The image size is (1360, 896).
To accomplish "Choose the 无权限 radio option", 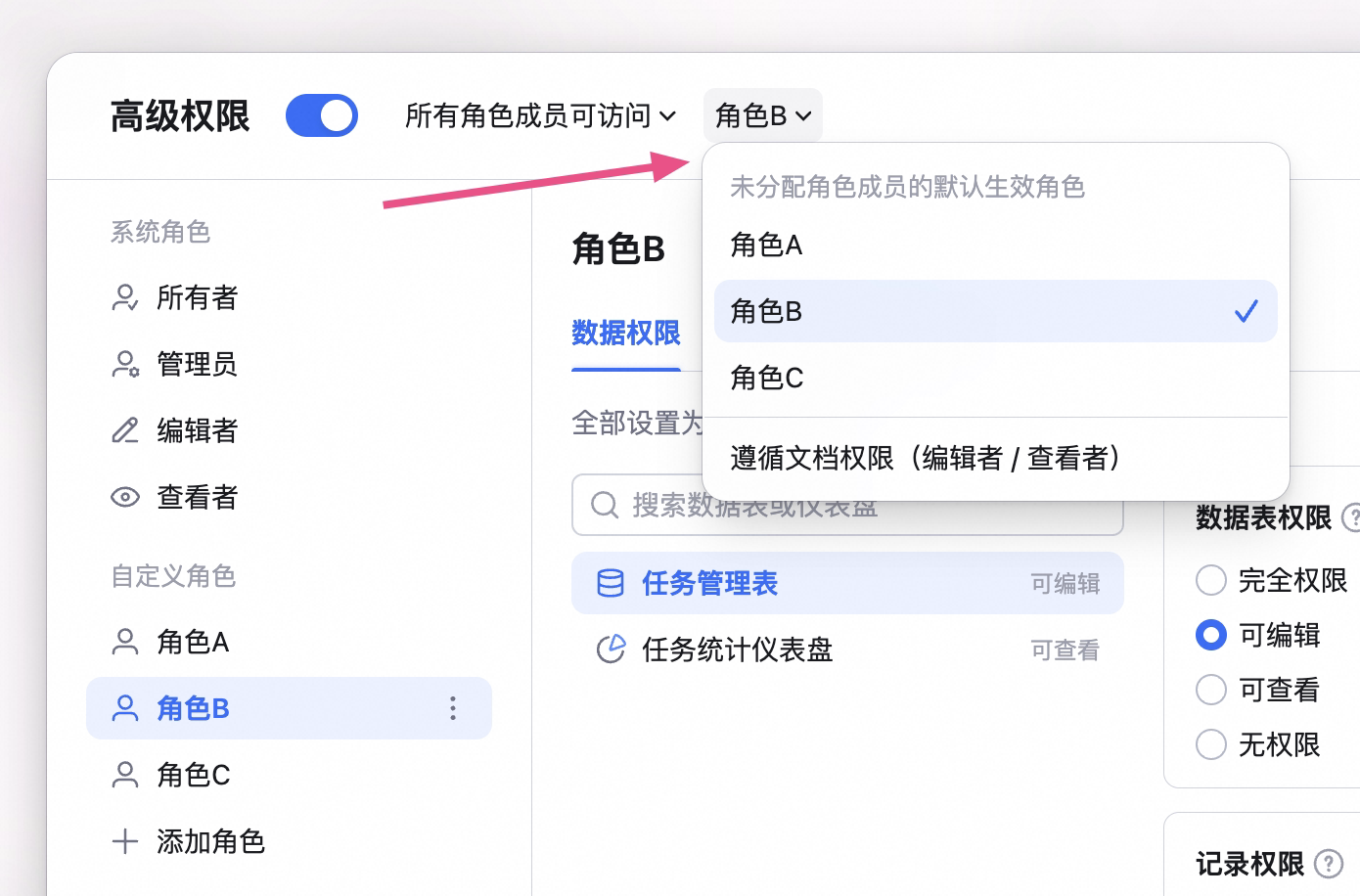I will tap(1210, 744).
